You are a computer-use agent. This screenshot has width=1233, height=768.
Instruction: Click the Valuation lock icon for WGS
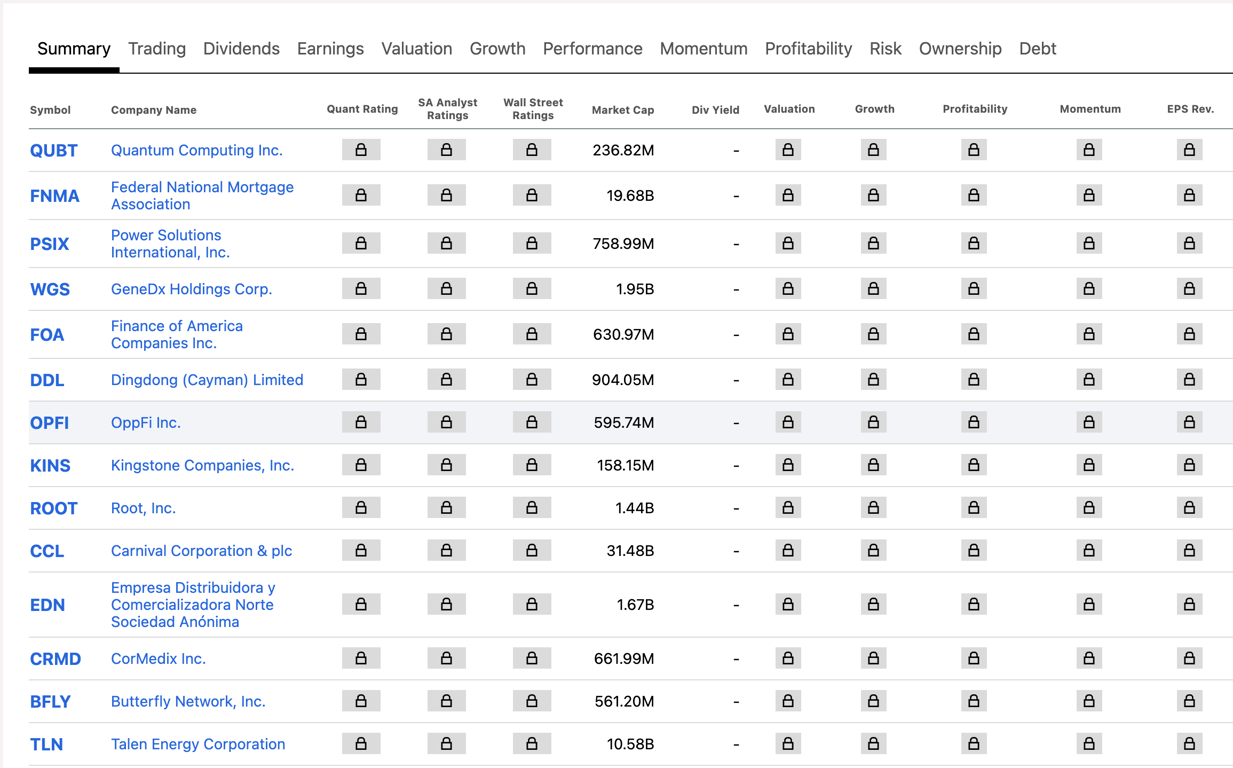(x=788, y=289)
